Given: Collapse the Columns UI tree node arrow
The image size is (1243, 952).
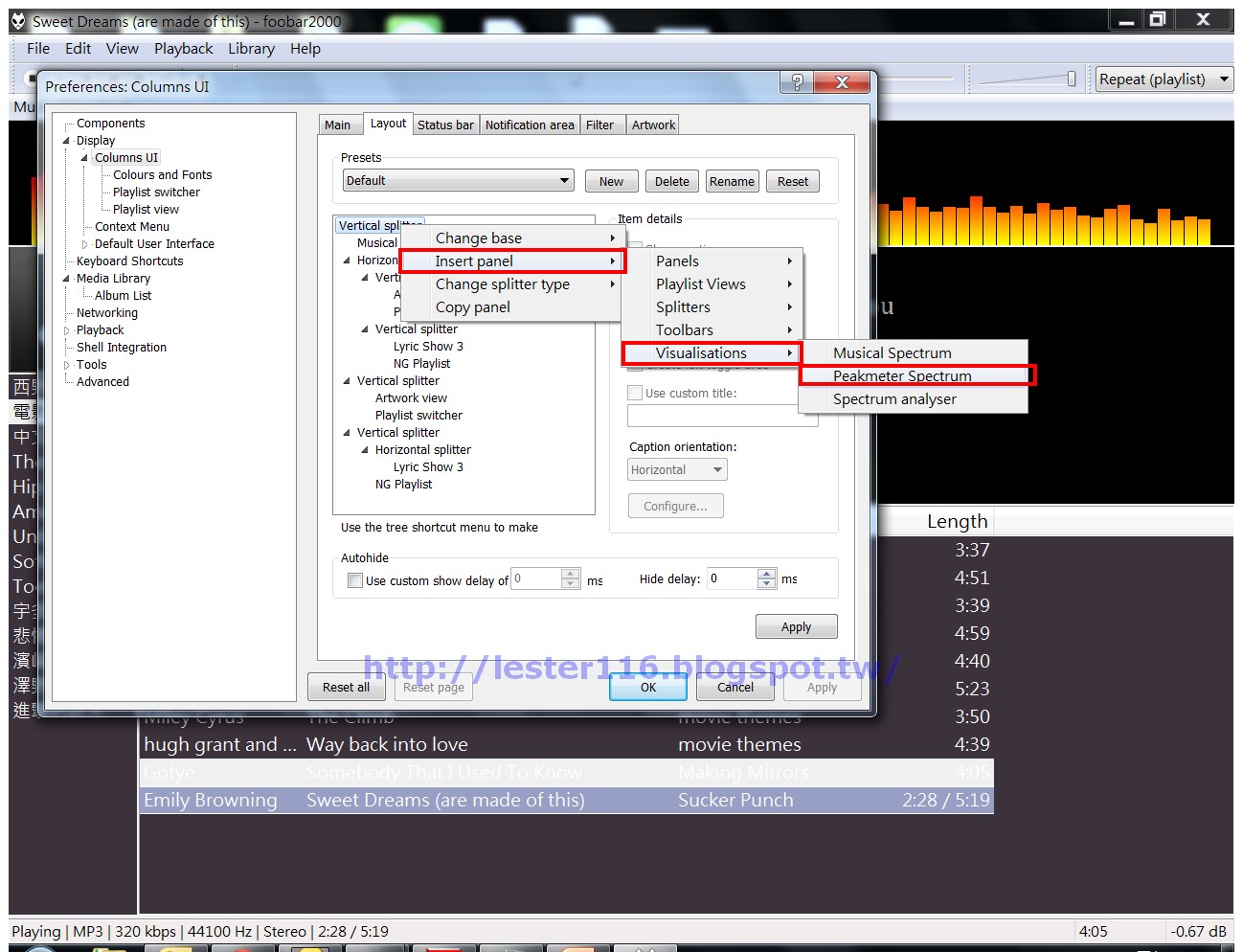Looking at the screenshot, I should coord(84,158).
